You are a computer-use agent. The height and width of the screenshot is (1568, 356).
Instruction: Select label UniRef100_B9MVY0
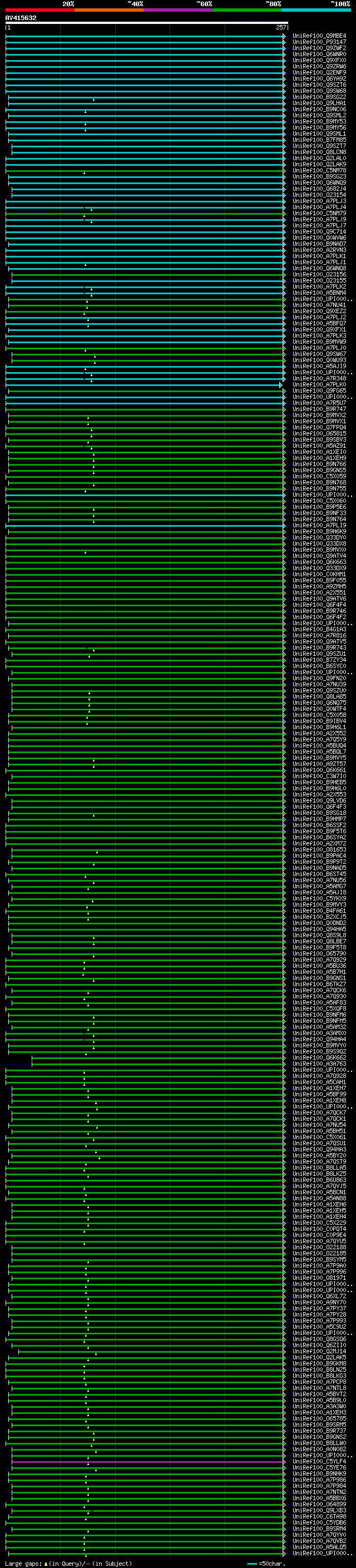coord(319,1045)
